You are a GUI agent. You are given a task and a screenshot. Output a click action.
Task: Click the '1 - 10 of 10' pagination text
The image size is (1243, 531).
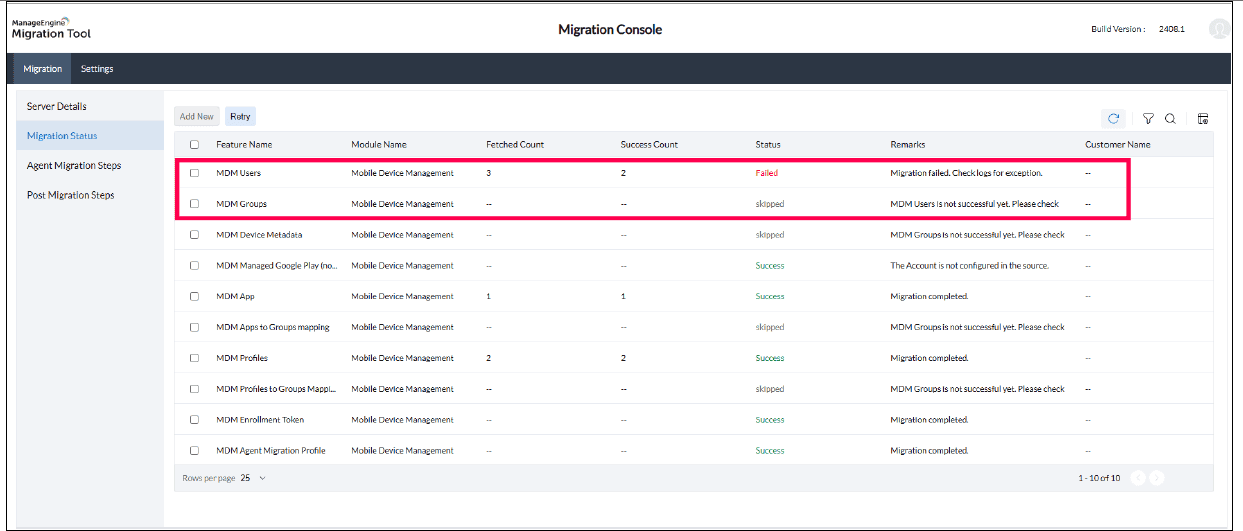pyautogui.click(x=1099, y=478)
